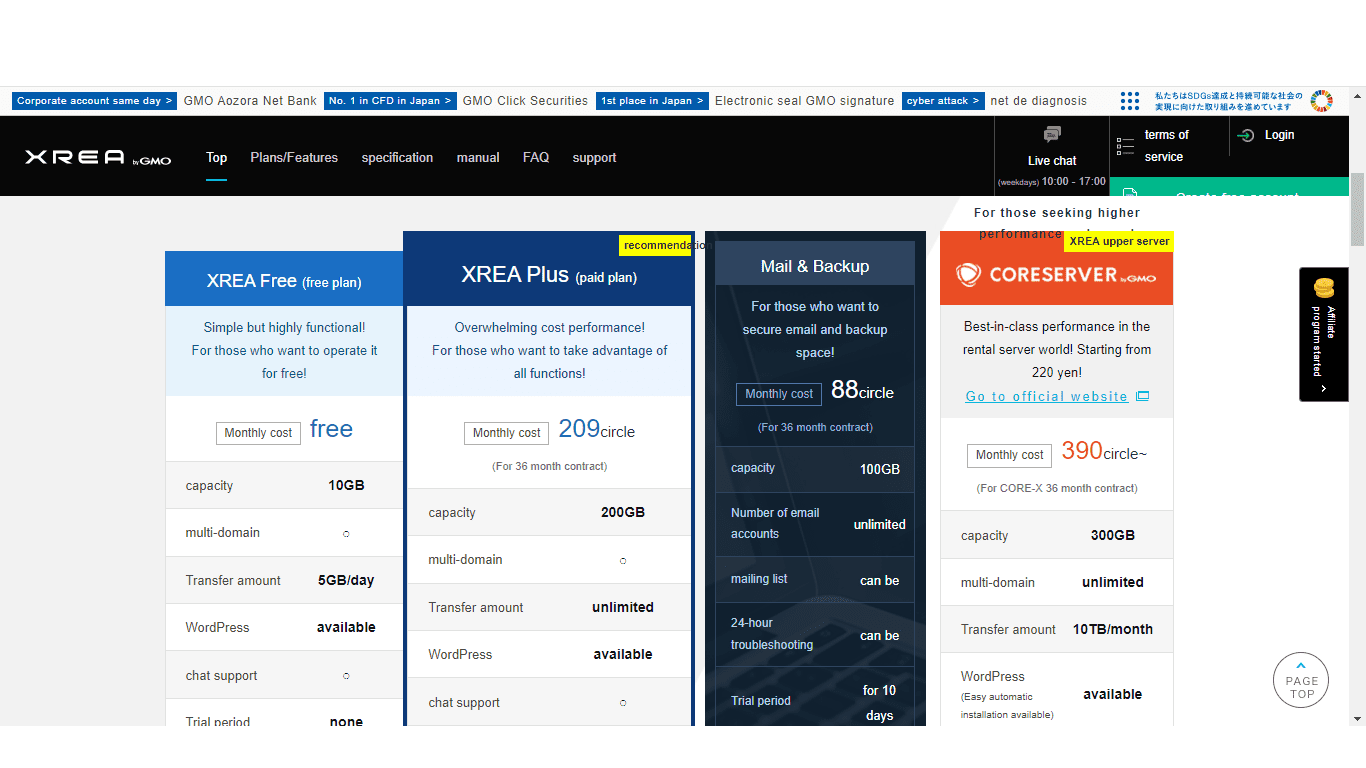The height and width of the screenshot is (768, 1366).
Task: Expand the Affiliate program started side tab
Action: click(x=1324, y=334)
